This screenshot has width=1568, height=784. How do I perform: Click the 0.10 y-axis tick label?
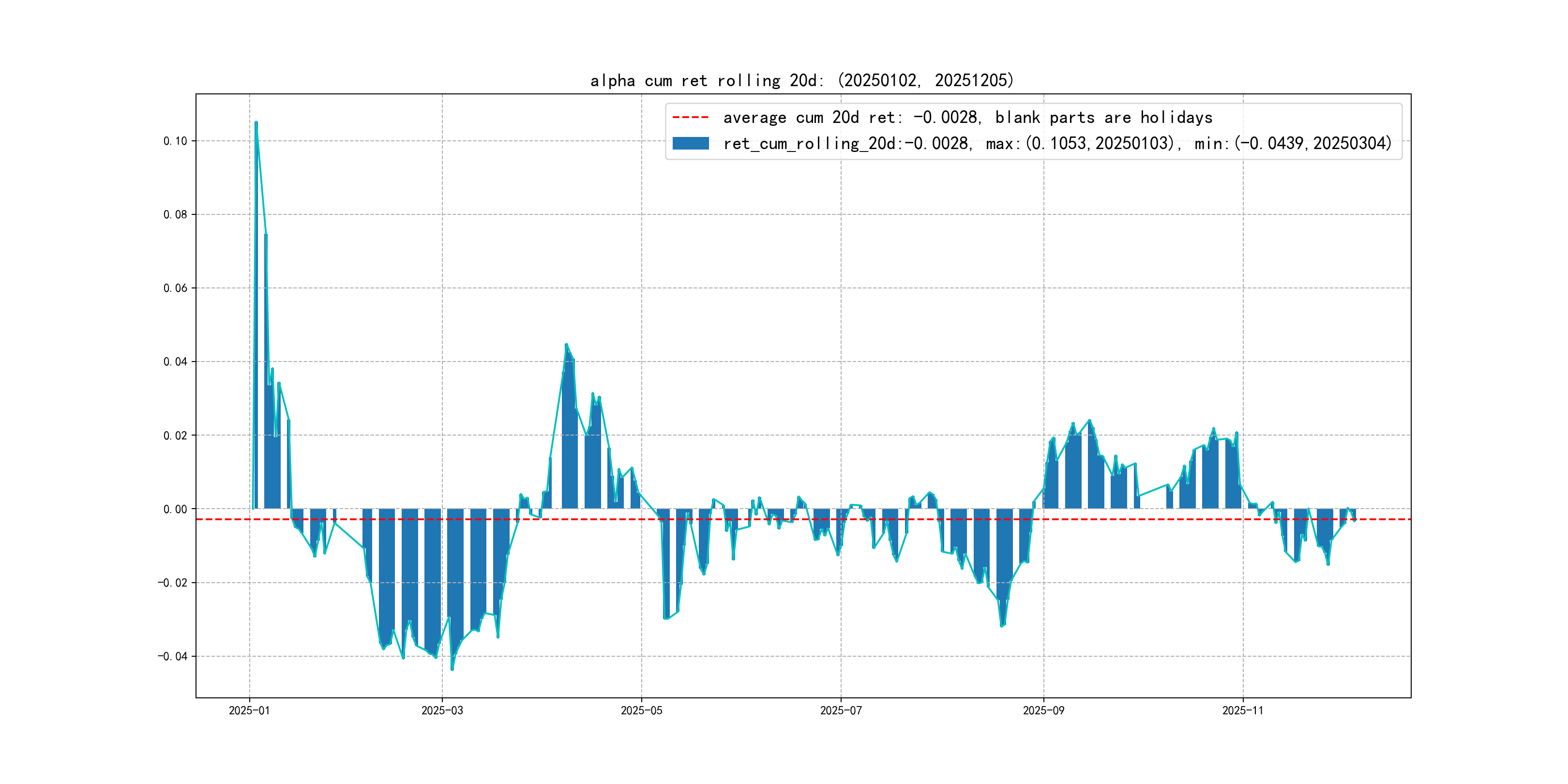pyautogui.click(x=175, y=141)
